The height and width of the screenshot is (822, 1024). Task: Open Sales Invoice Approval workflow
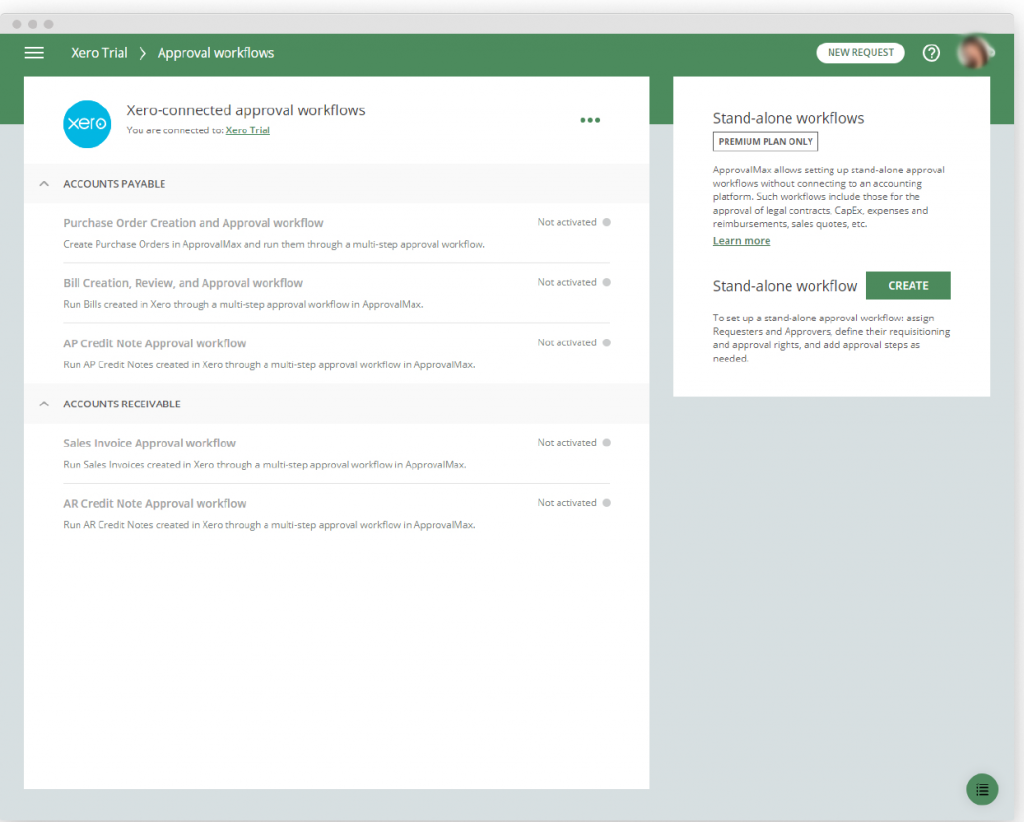coord(150,443)
